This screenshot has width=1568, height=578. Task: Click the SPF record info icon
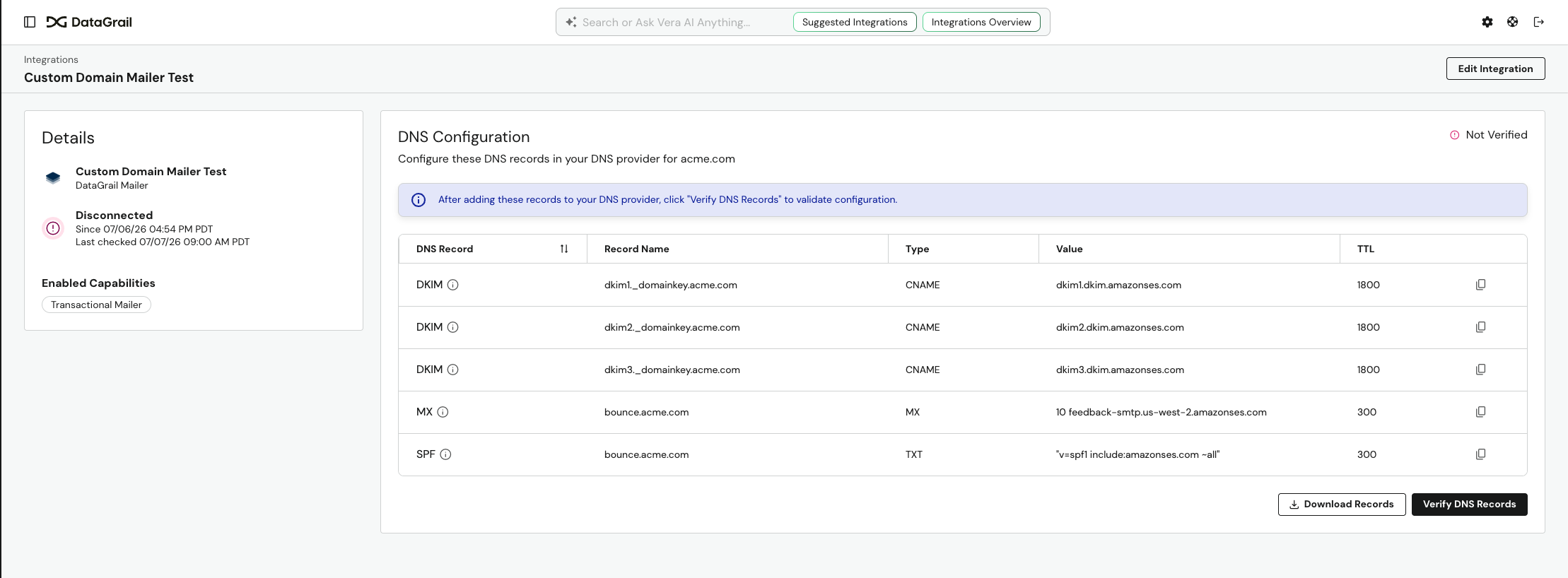pyautogui.click(x=445, y=454)
